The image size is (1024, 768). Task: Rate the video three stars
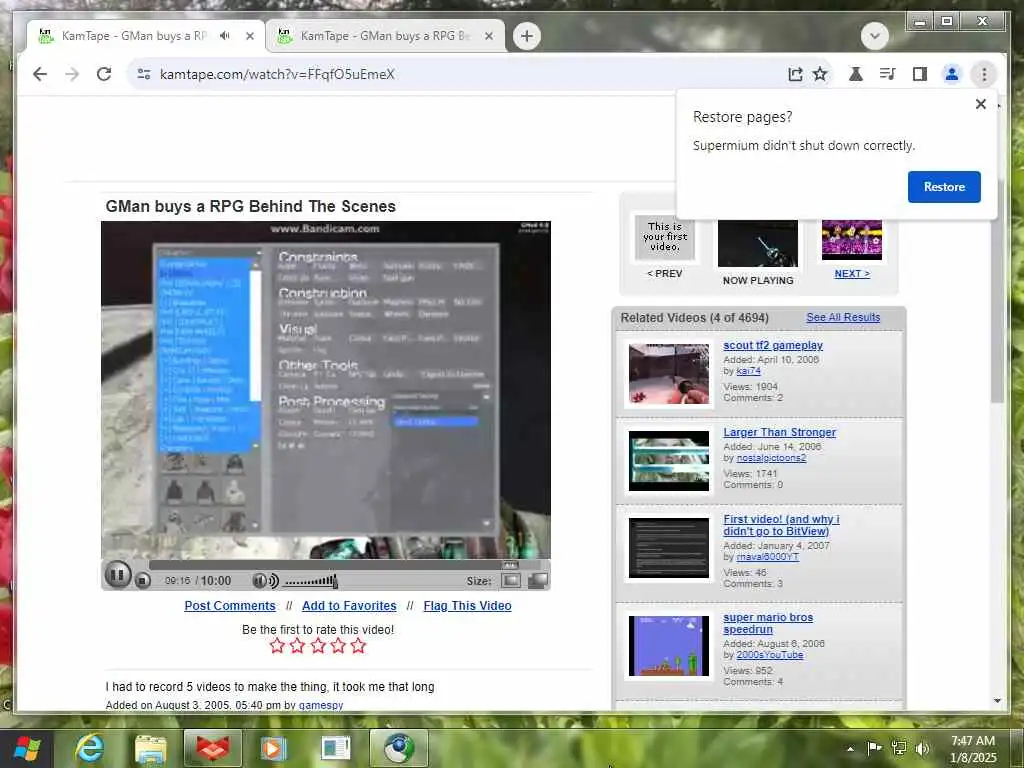tap(318, 646)
